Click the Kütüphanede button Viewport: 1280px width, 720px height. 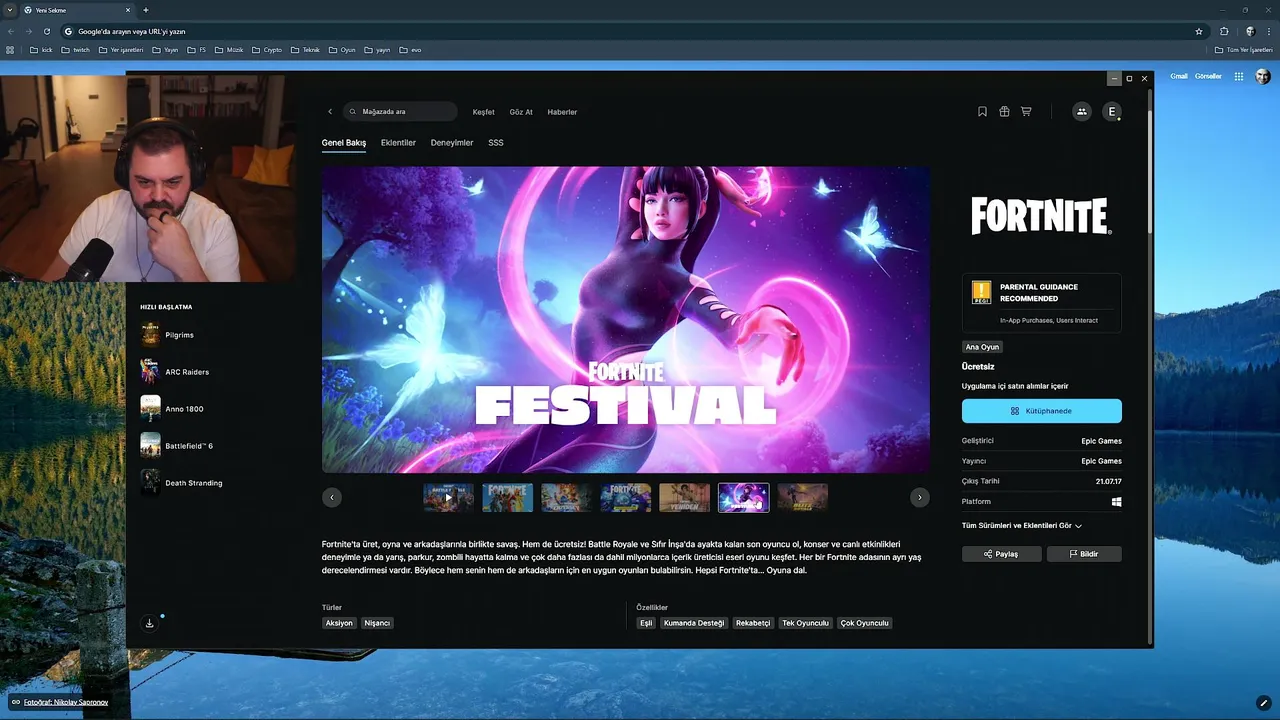point(1042,411)
